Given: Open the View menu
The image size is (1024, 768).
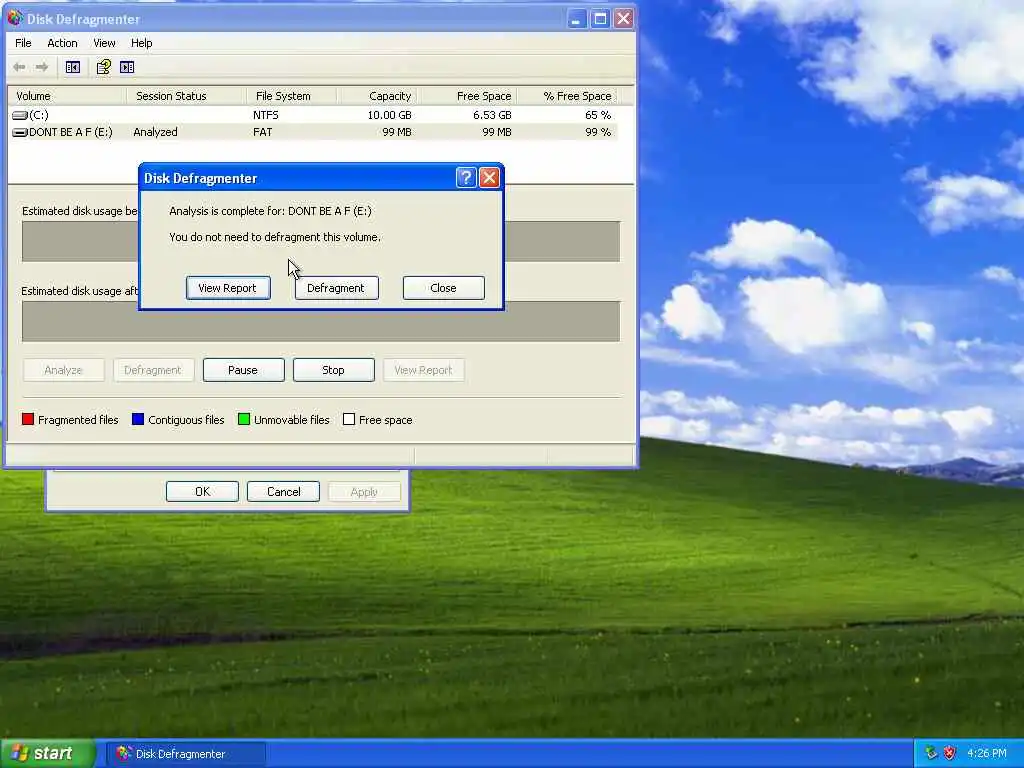Looking at the screenshot, I should (104, 43).
